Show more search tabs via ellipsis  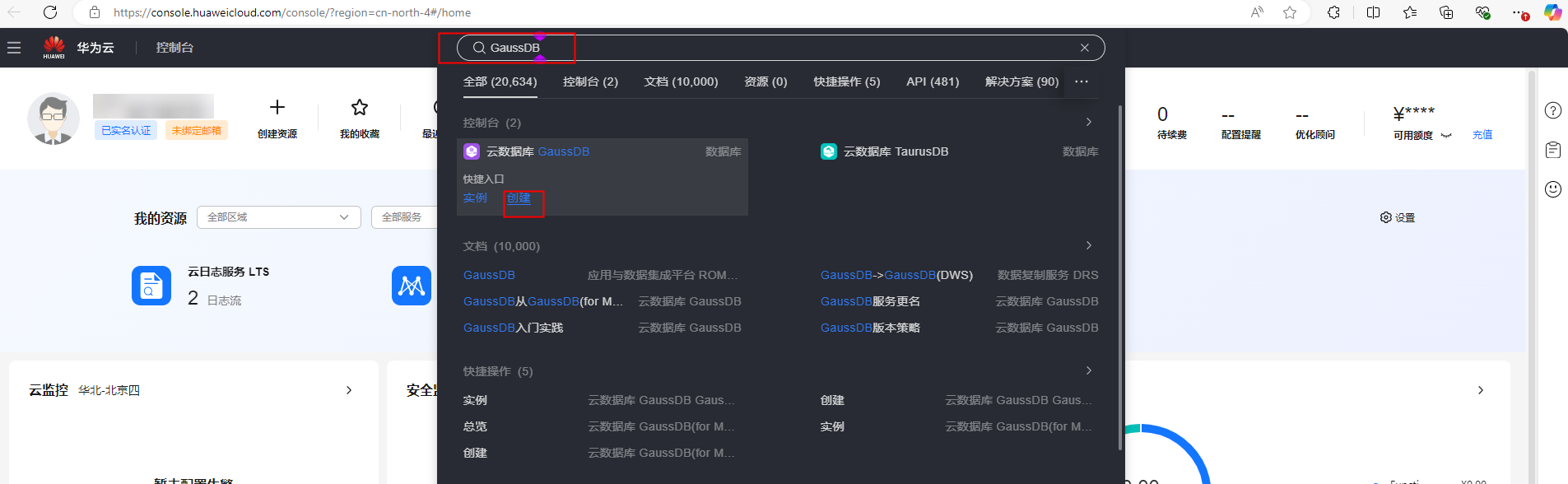(x=1082, y=81)
